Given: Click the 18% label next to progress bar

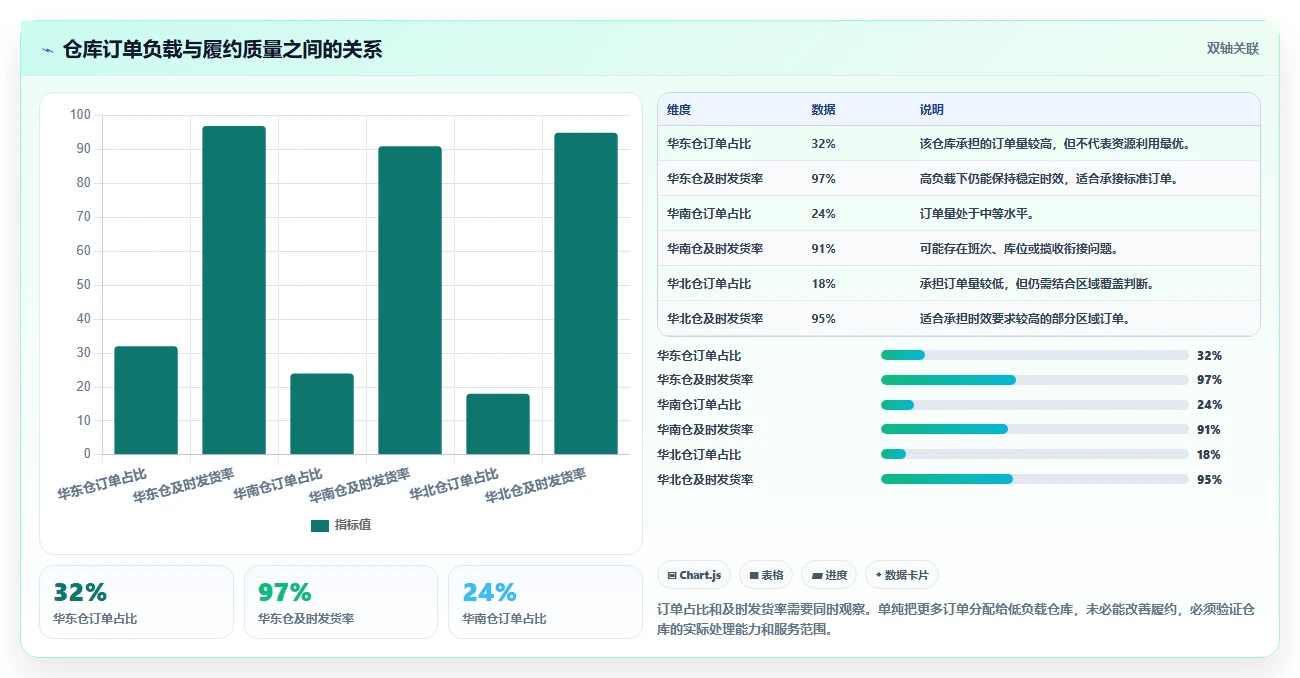Looking at the screenshot, I should [x=1209, y=455].
